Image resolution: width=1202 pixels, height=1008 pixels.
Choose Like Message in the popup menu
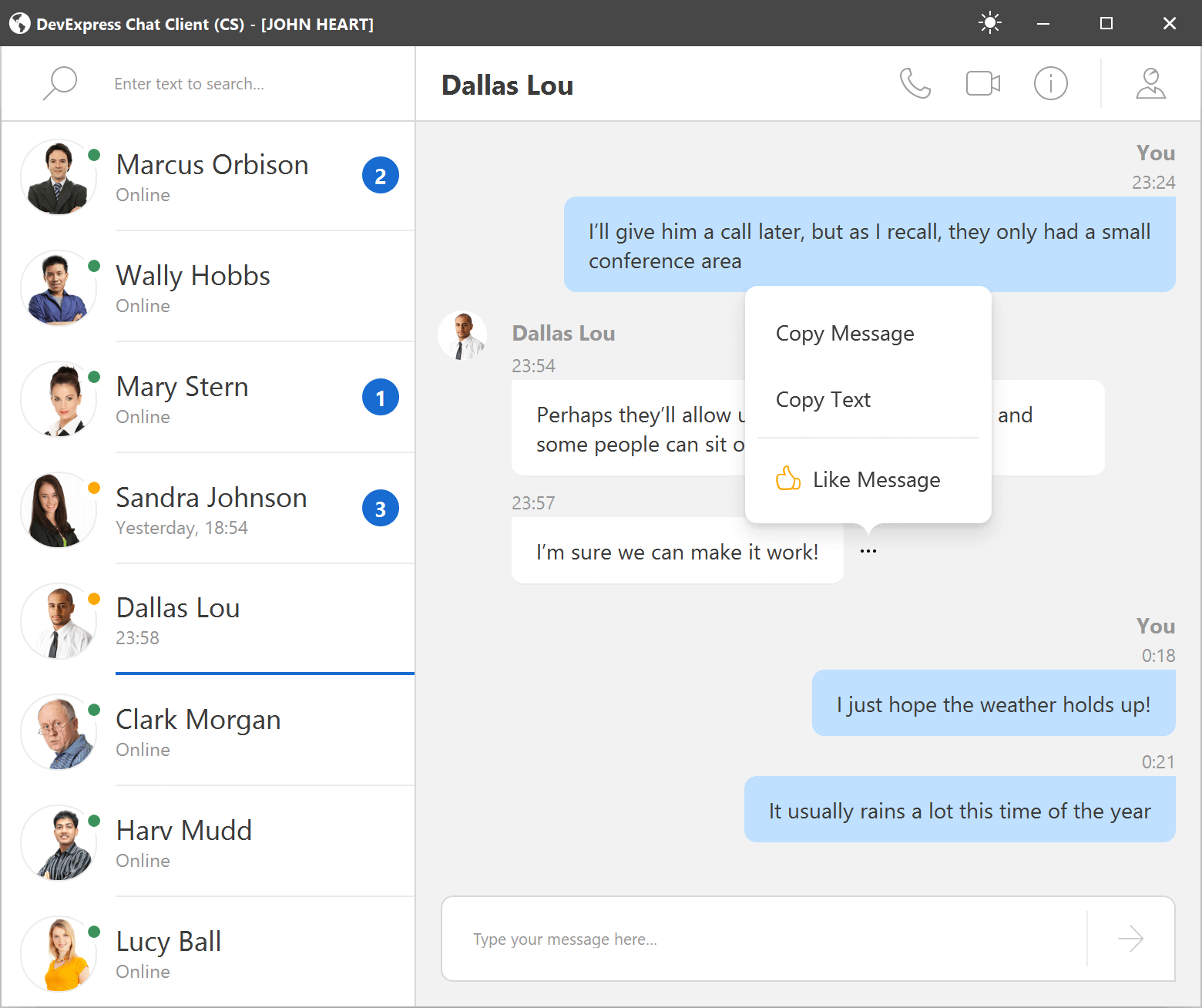877,479
